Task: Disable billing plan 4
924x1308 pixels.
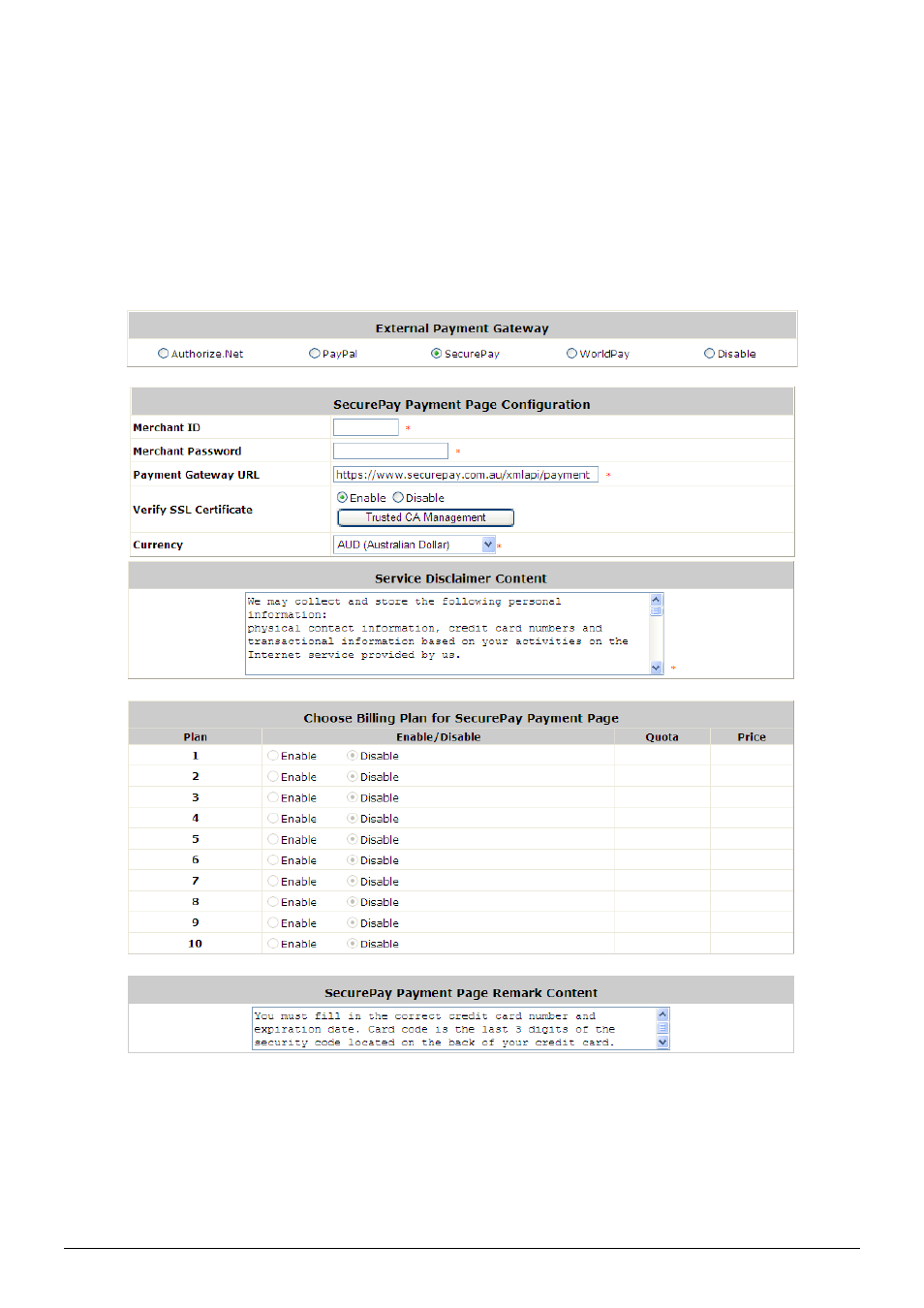Action: click(353, 819)
